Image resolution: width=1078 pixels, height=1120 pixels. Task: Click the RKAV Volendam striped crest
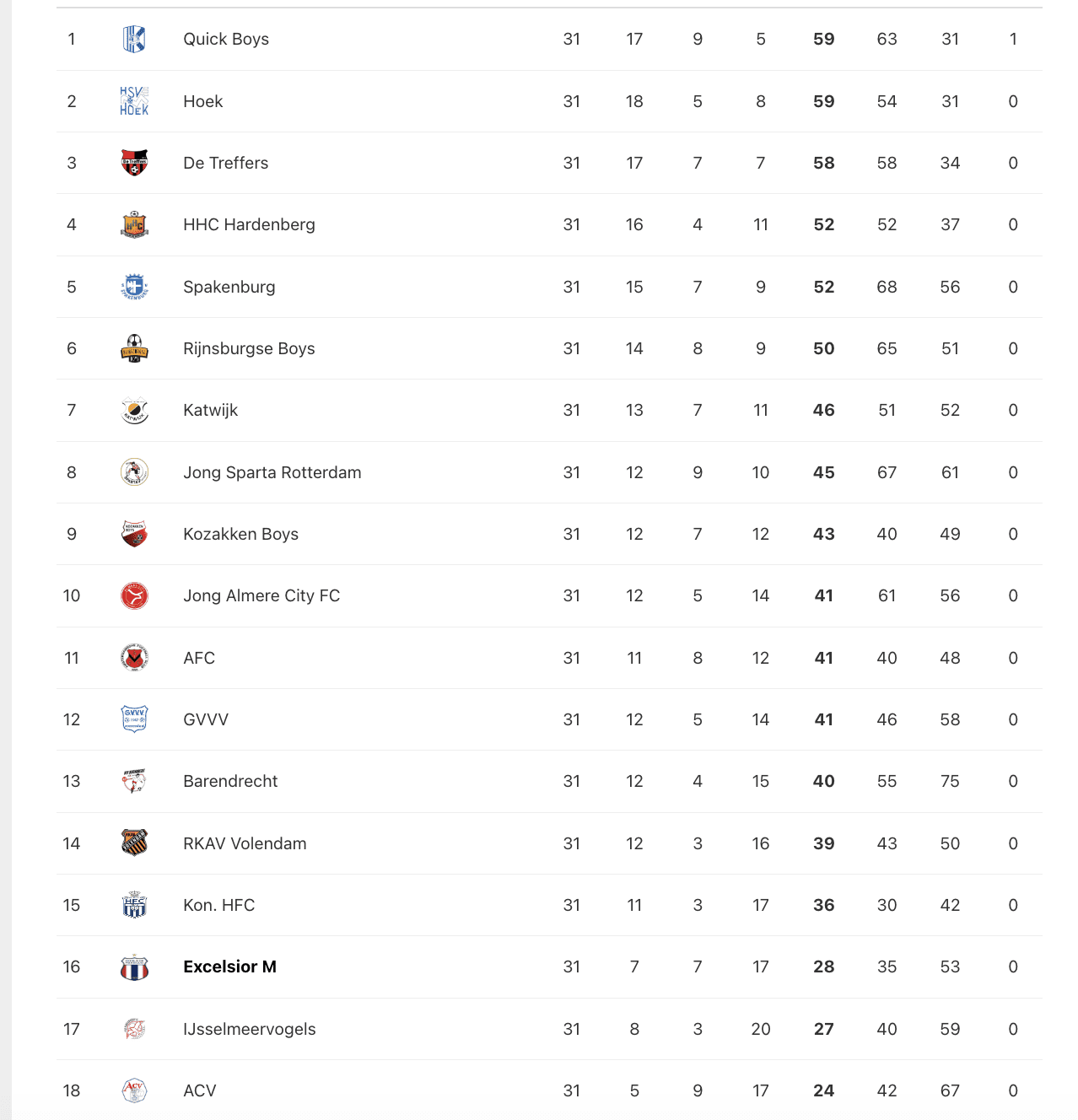(x=134, y=843)
